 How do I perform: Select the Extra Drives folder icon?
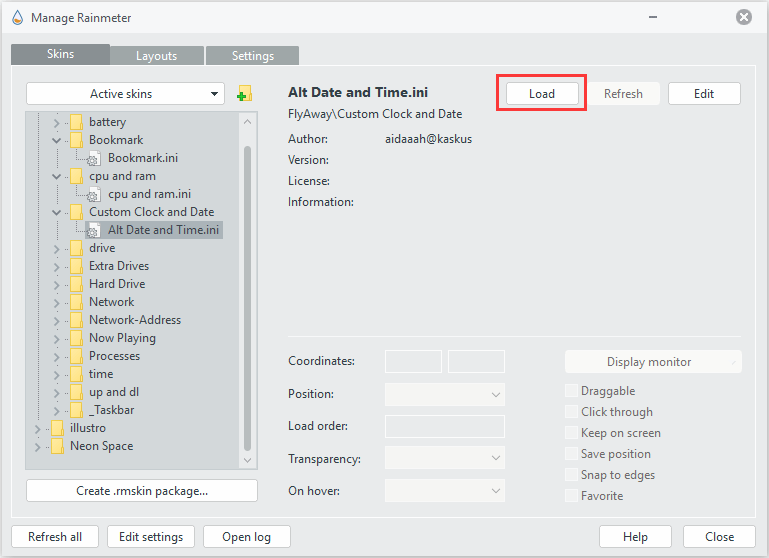76,266
